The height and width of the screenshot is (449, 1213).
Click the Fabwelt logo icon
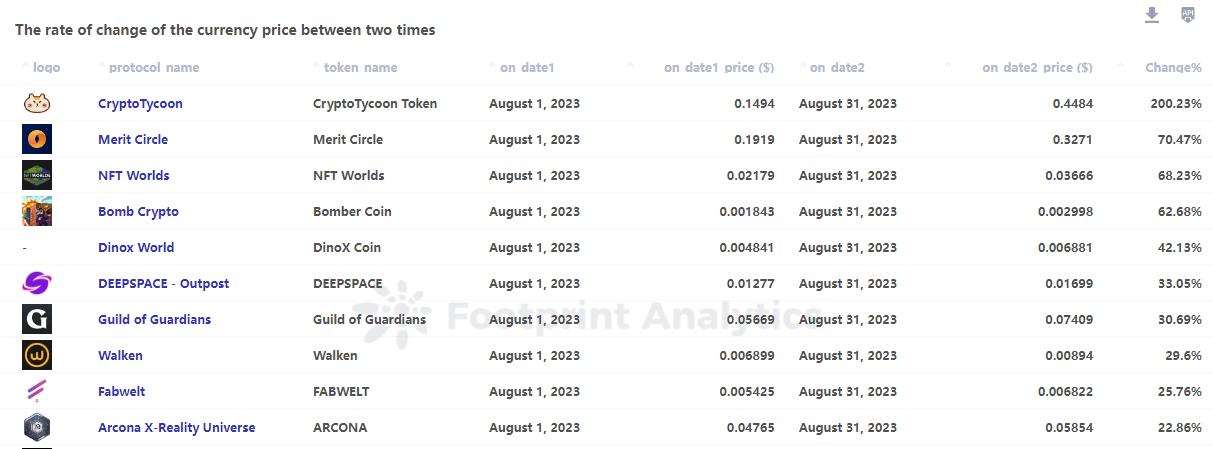37,391
